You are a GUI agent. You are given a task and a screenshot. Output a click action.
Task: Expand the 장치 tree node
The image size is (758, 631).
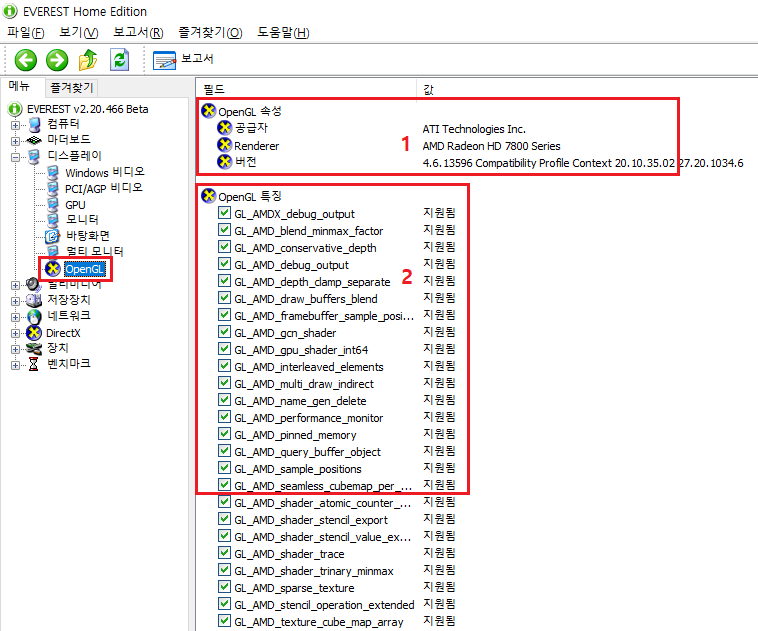(15, 349)
